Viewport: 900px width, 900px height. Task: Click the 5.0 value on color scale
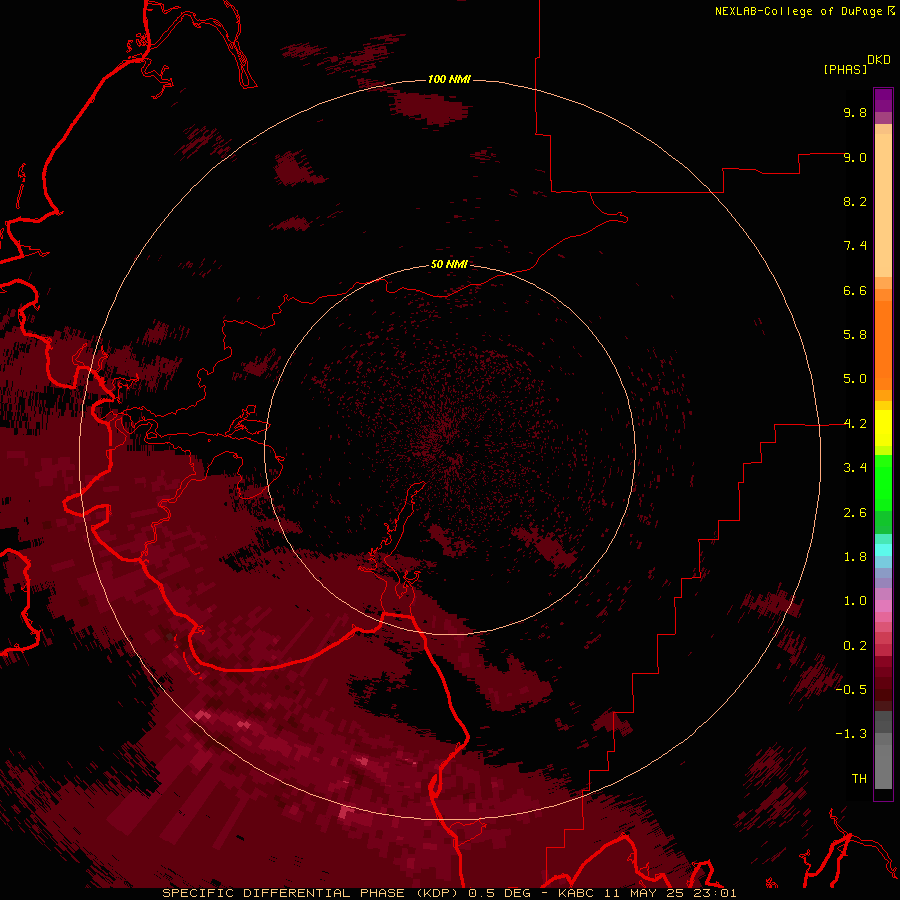coord(855,379)
